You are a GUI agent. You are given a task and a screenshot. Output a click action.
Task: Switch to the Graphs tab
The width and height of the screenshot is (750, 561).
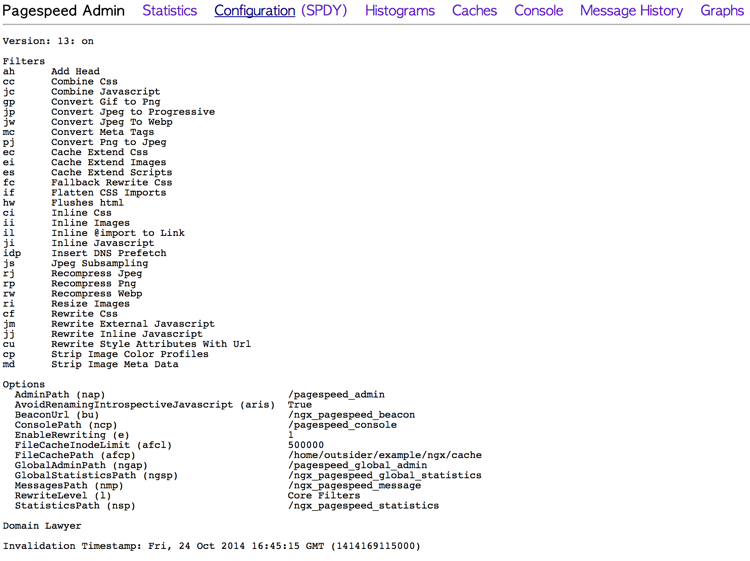tap(722, 11)
